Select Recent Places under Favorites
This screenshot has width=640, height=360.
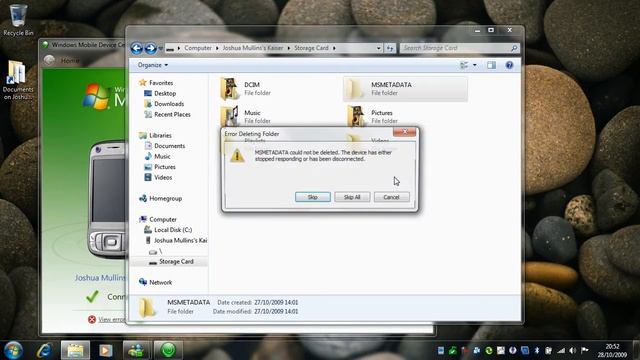click(x=172, y=115)
